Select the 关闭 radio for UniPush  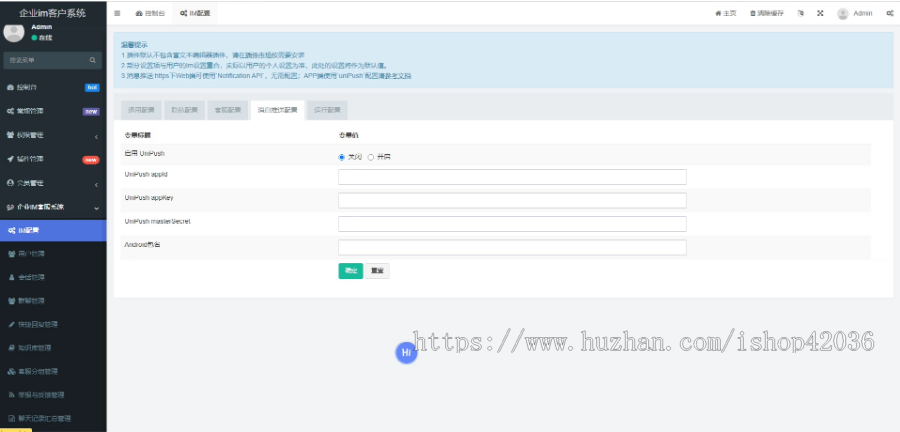342,157
